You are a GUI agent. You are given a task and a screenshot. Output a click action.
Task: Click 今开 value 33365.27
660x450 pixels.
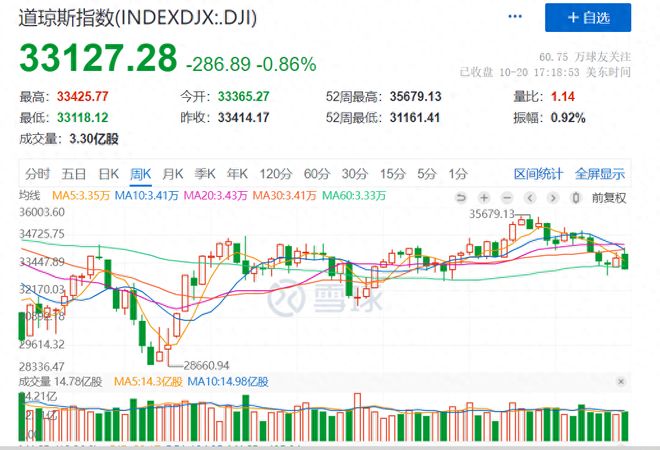(x=243, y=97)
